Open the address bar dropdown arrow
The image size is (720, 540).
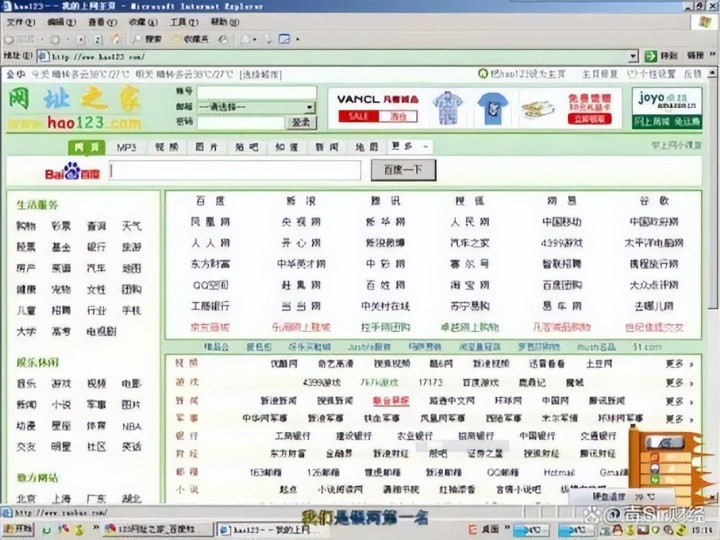coord(633,56)
